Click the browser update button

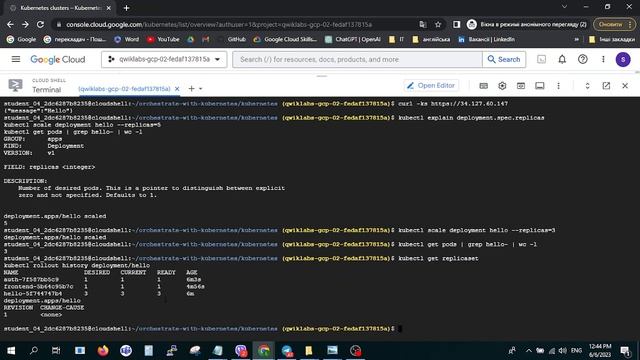pos(614,24)
